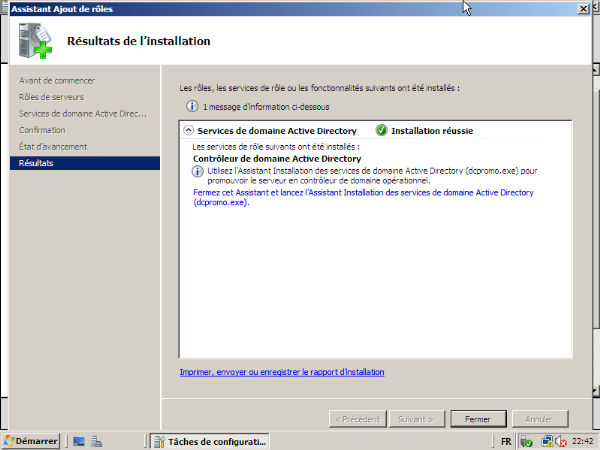600x450 pixels.
Task: Select 'Avant de commencer' step in sidebar
Action: point(57,81)
